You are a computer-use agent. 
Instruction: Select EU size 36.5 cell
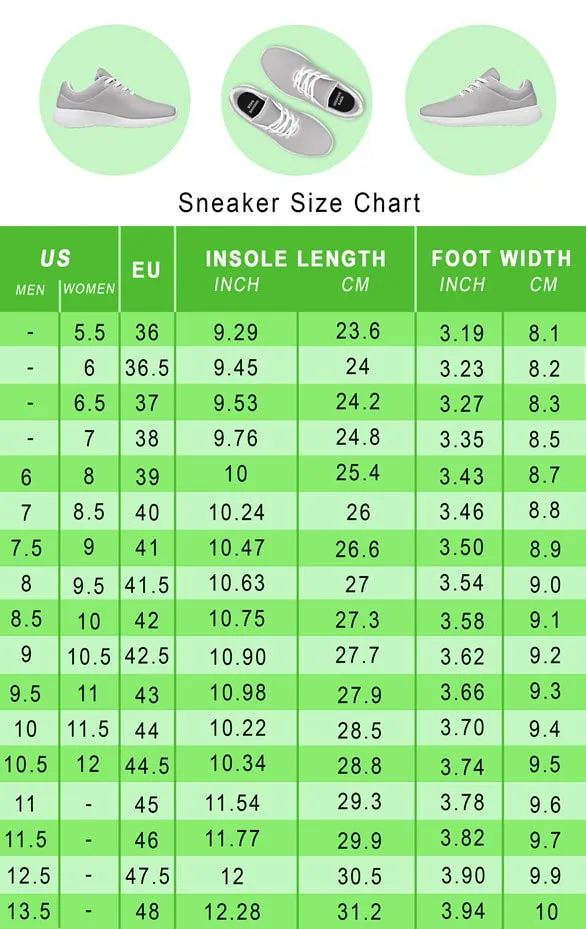(147, 368)
